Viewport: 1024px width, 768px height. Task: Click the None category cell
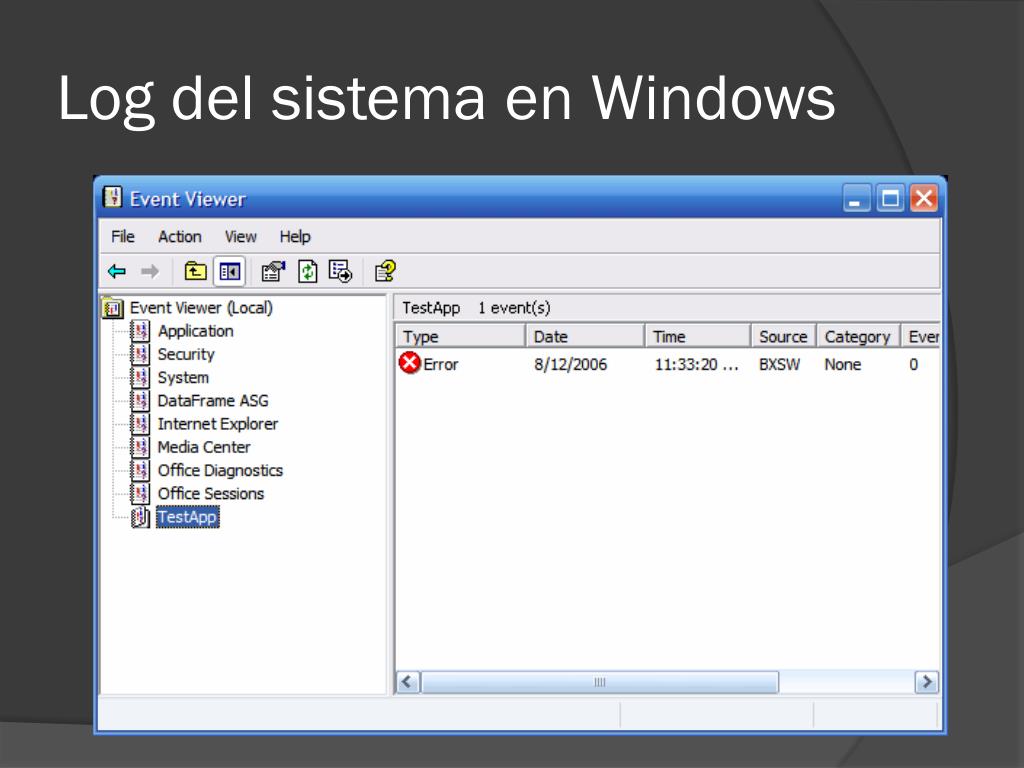pyautogui.click(x=842, y=364)
